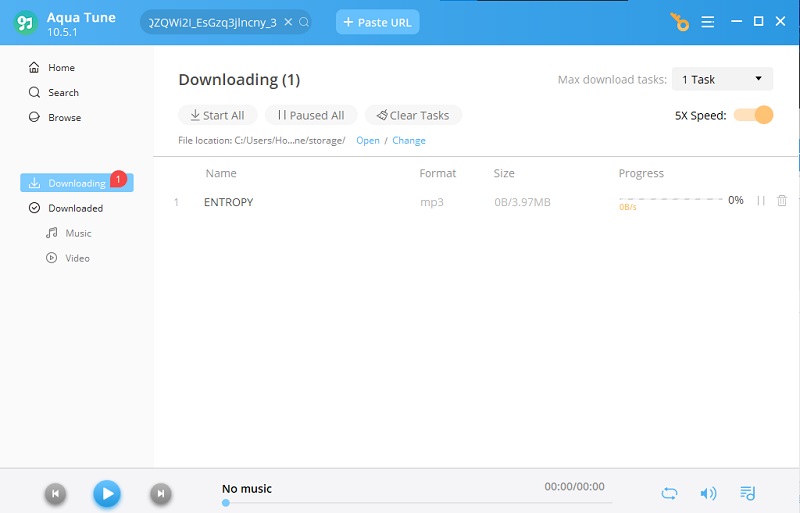
Task: Open Max download tasks dropdown
Action: coord(722,79)
